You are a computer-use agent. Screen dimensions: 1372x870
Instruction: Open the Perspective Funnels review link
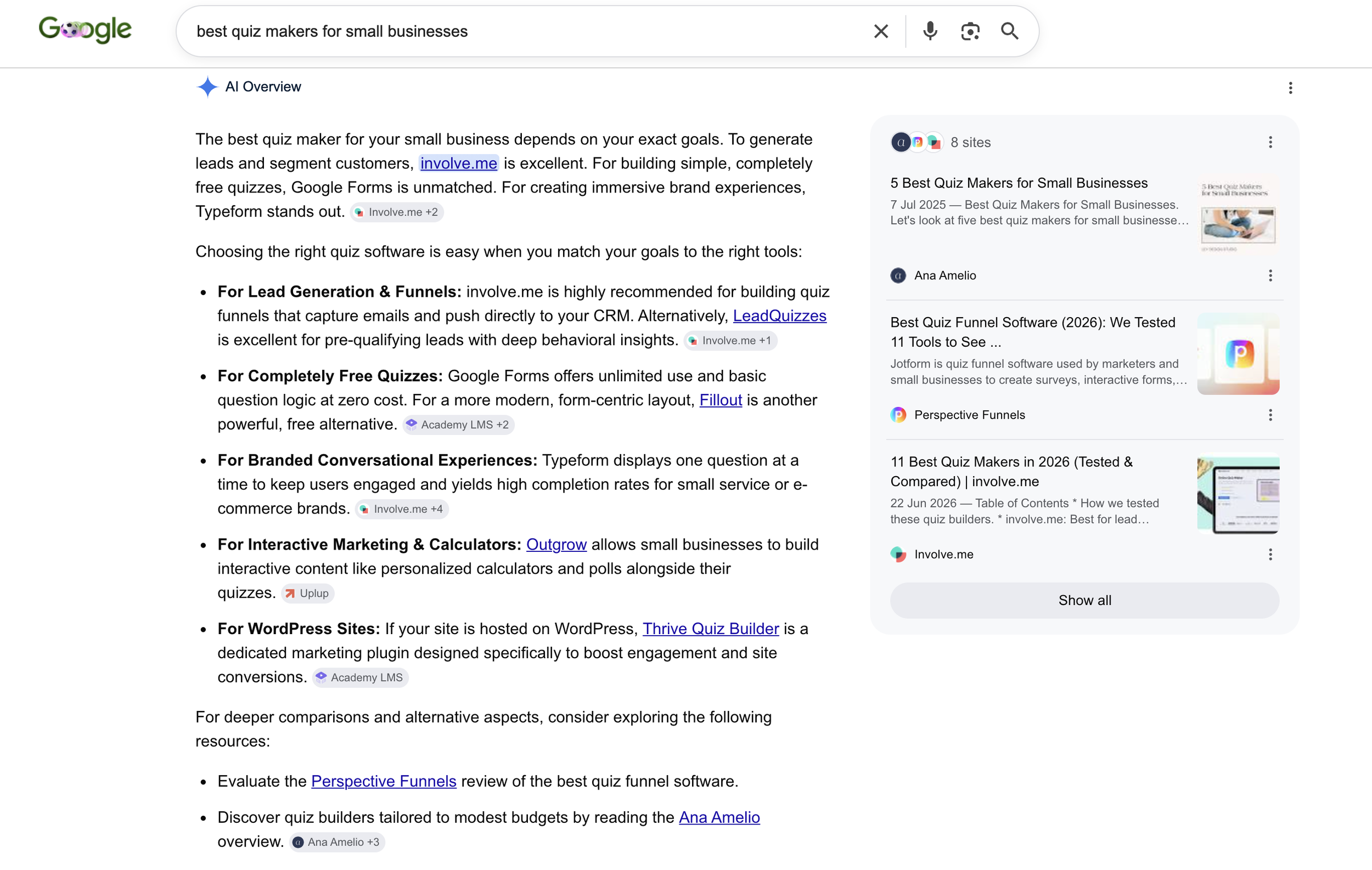point(384,782)
